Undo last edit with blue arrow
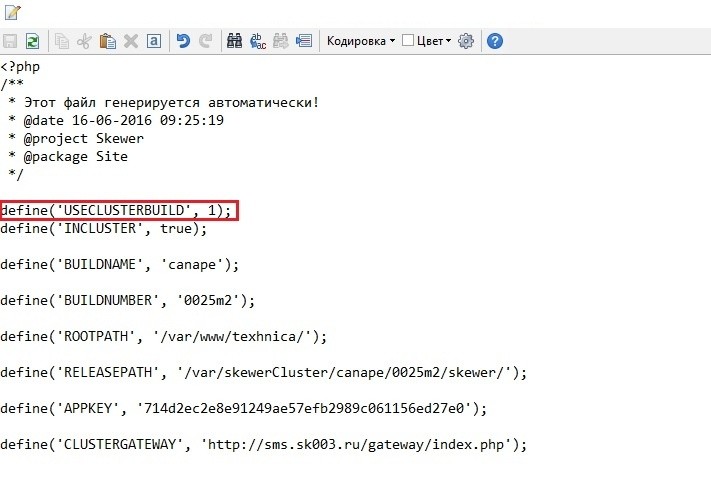 (x=183, y=41)
